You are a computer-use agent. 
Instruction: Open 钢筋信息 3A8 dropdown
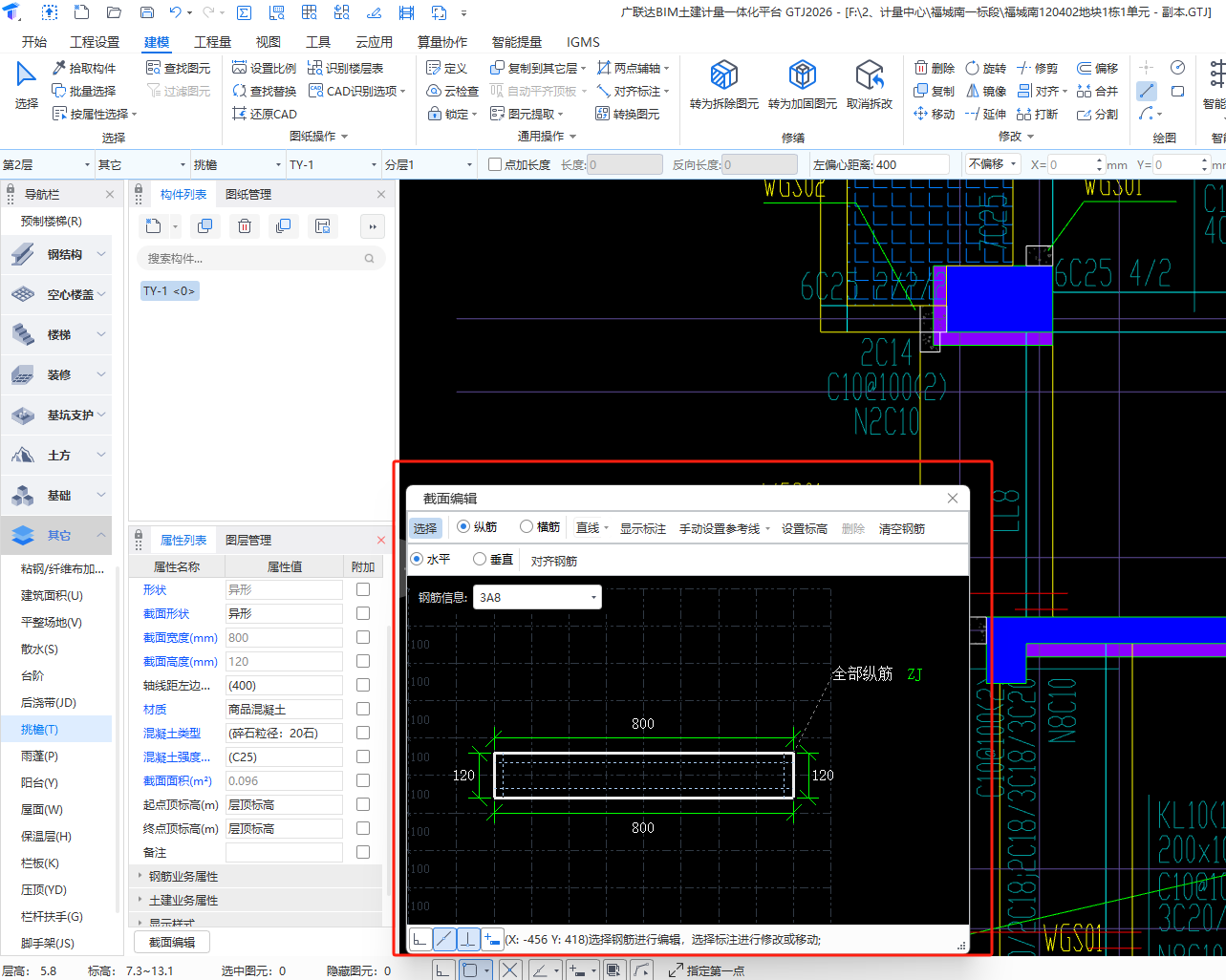coord(537,598)
